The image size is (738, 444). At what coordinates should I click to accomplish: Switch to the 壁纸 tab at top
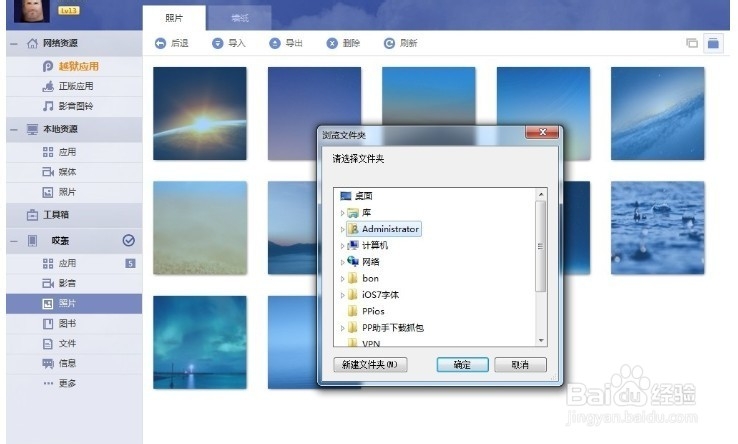coord(240,18)
